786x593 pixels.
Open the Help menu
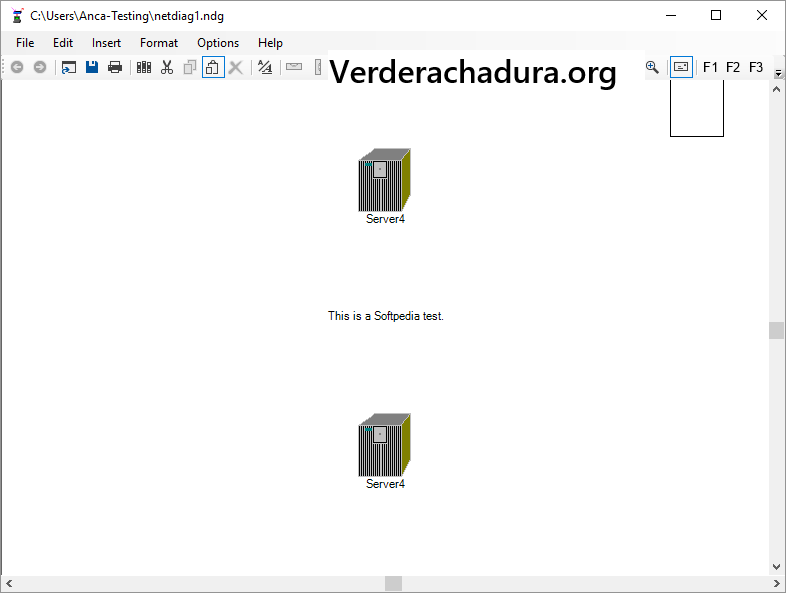point(270,43)
